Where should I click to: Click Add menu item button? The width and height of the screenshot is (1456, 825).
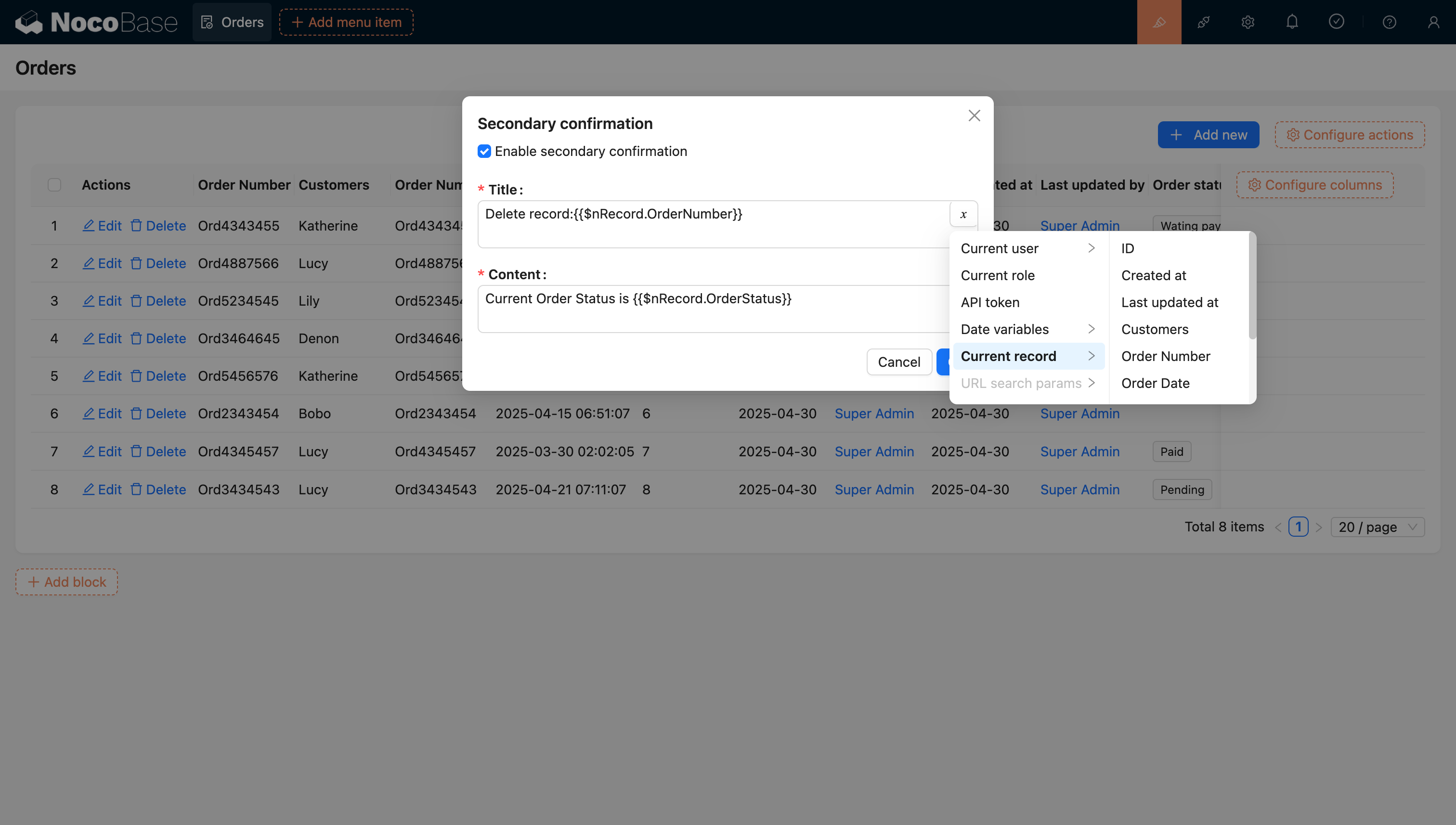tap(346, 22)
